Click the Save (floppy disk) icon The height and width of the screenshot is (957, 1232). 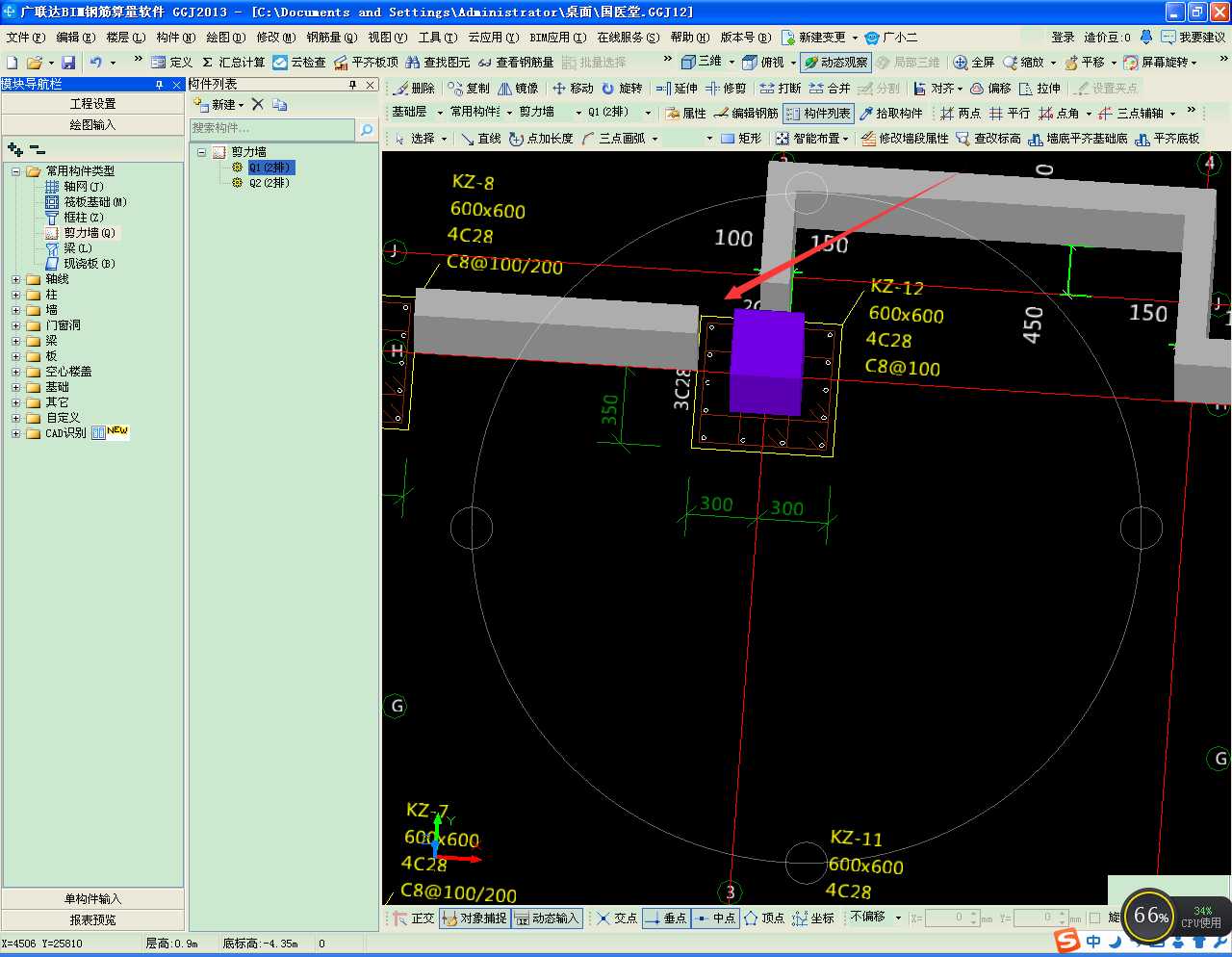coord(68,63)
